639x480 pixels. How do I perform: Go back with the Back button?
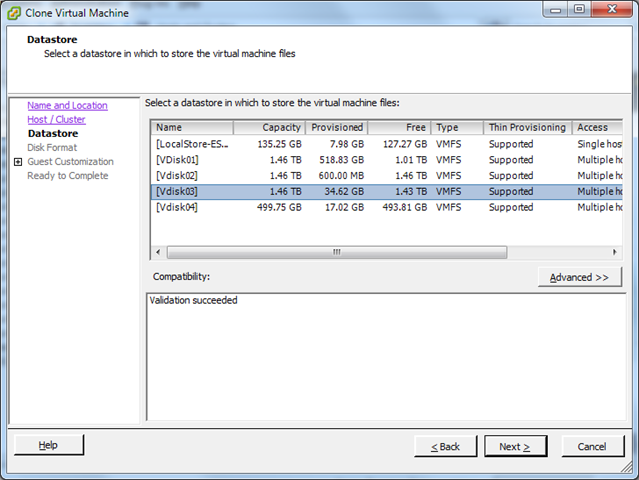click(x=445, y=446)
